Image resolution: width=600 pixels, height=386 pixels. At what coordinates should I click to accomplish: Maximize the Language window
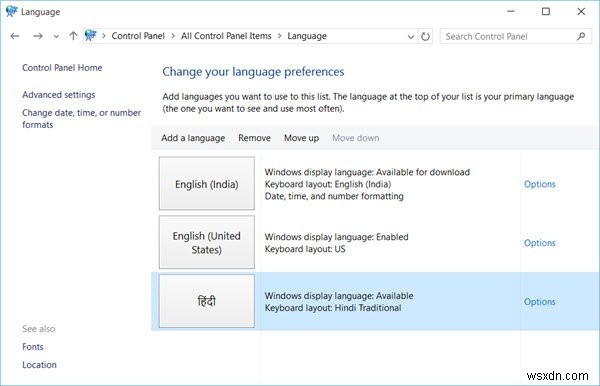point(546,11)
